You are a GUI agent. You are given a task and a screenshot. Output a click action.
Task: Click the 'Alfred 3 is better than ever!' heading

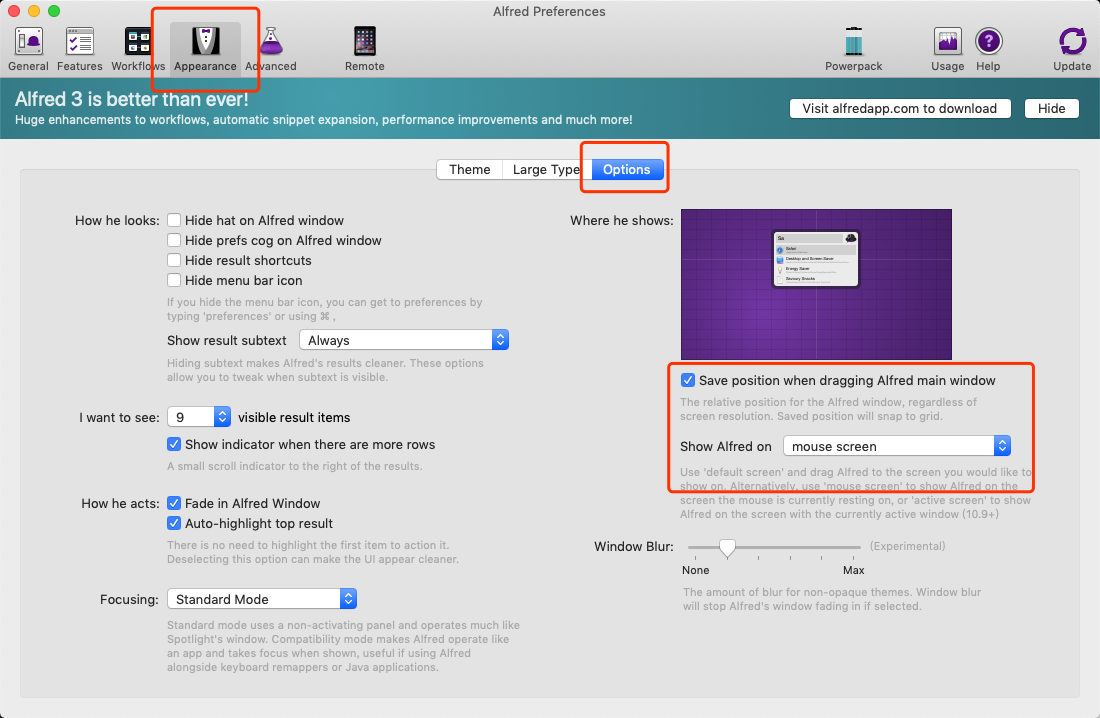[x=132, y=99]
